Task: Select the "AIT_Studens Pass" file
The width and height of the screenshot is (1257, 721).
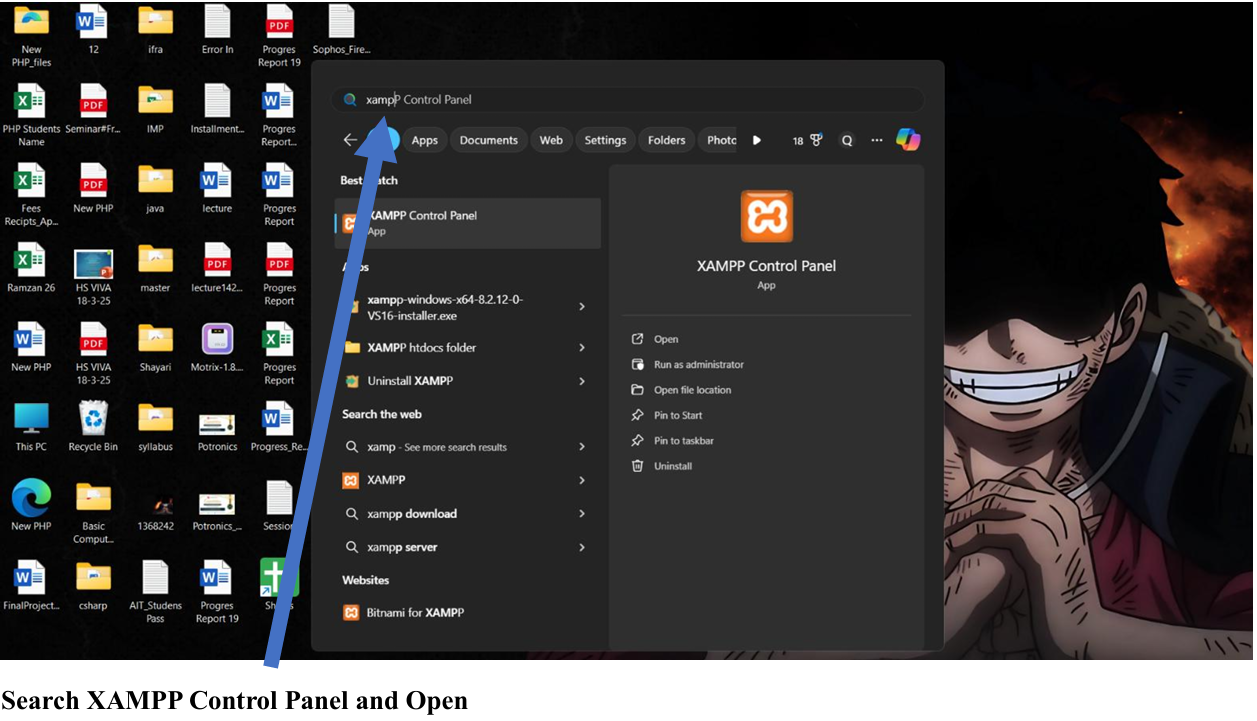Action: [x=155, y=590]
